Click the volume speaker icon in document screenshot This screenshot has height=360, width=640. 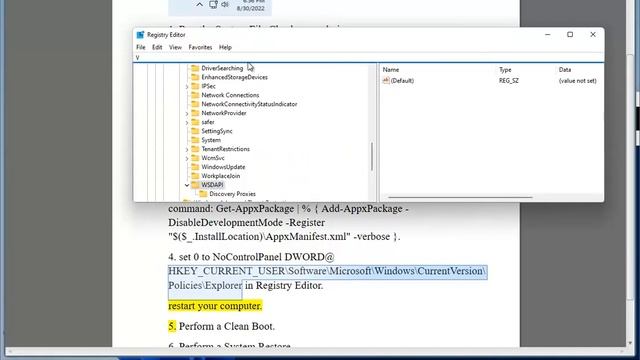(225, 4)
